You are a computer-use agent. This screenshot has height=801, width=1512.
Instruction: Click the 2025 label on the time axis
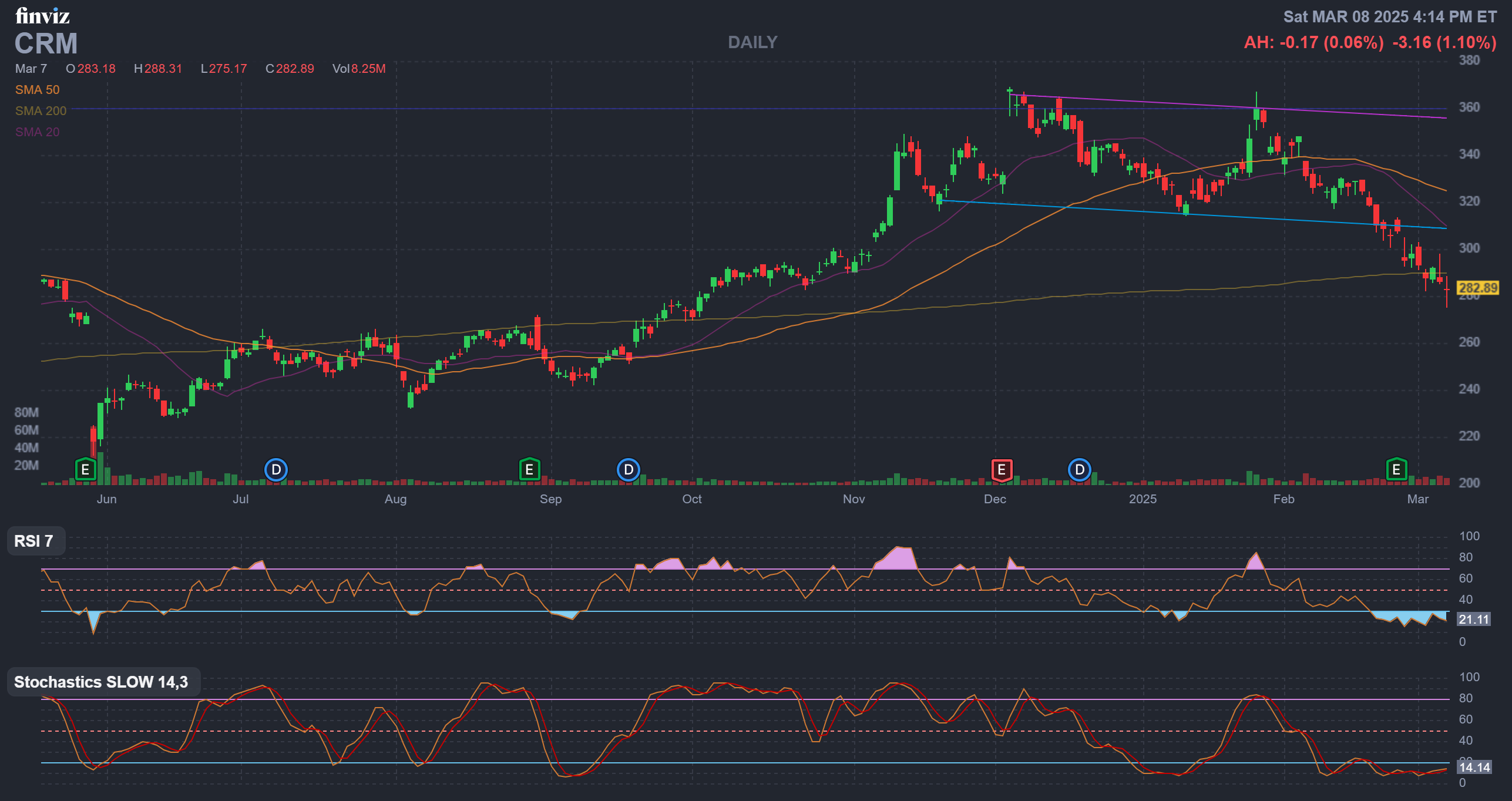1143,499
